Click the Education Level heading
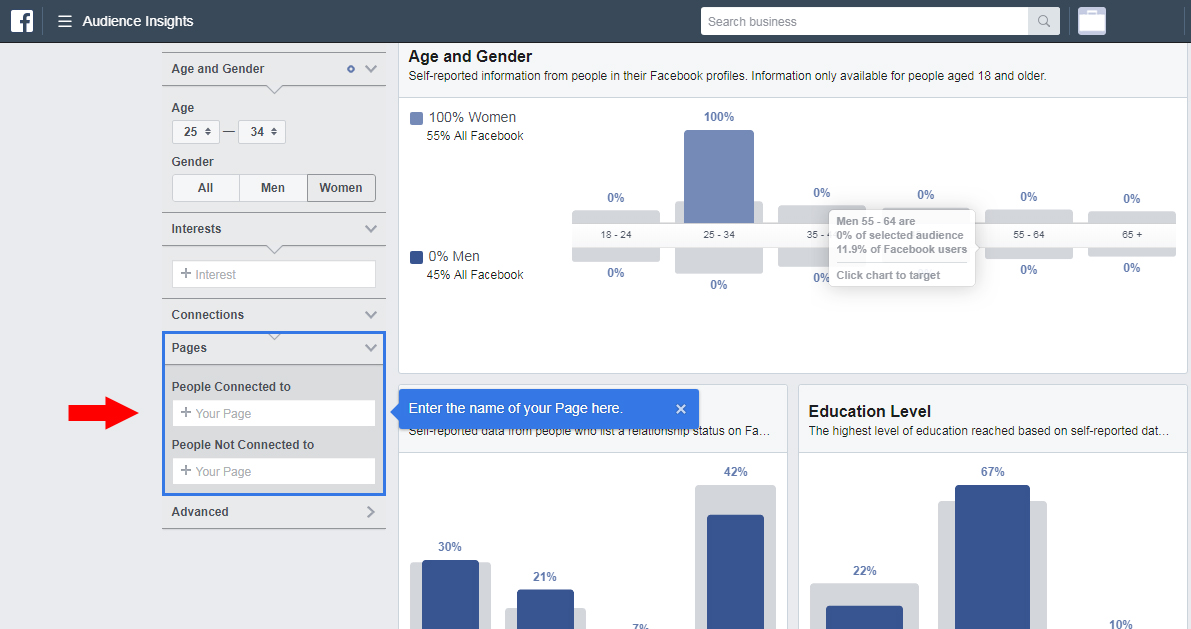This screenshot has height=629, width=1191. point(869,411)
